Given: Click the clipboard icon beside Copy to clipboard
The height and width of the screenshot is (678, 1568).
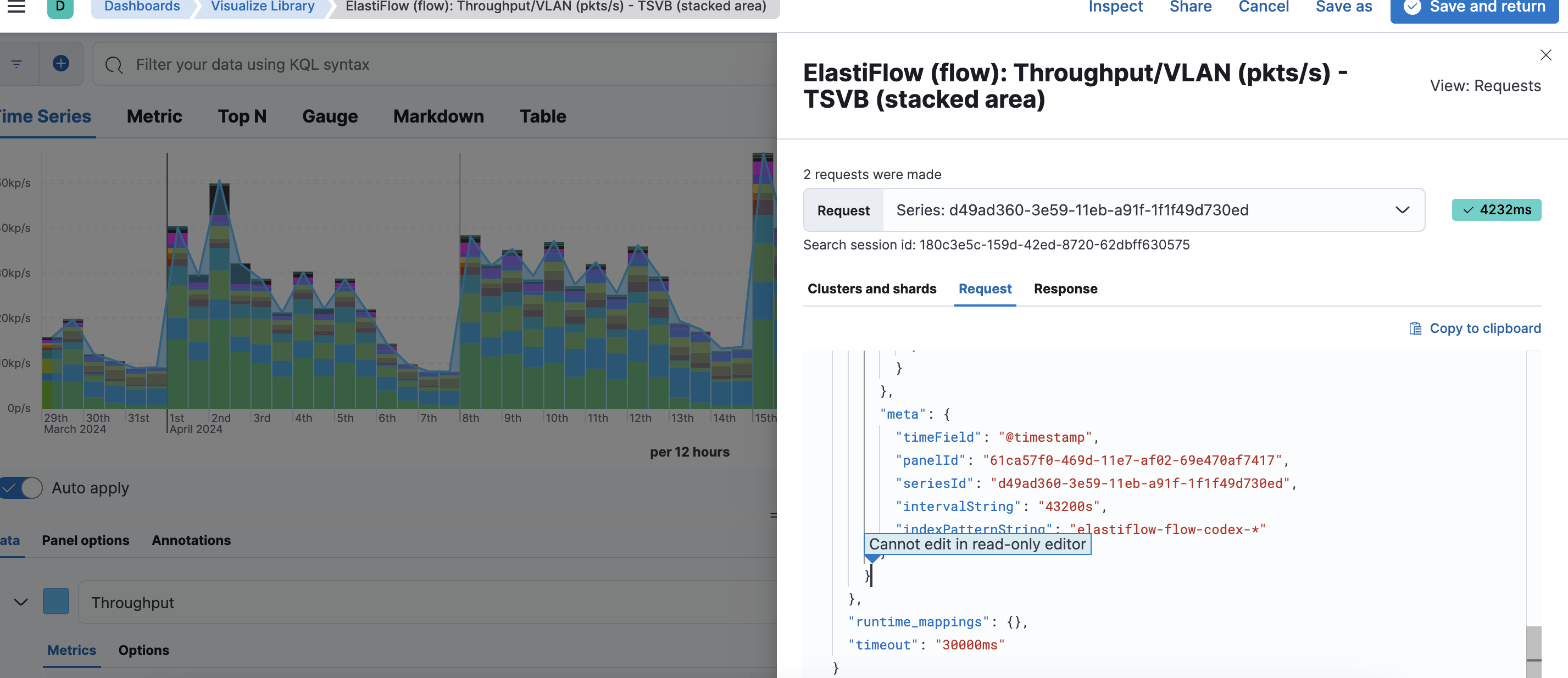Looking at the screenshot, I should 1415,329.
